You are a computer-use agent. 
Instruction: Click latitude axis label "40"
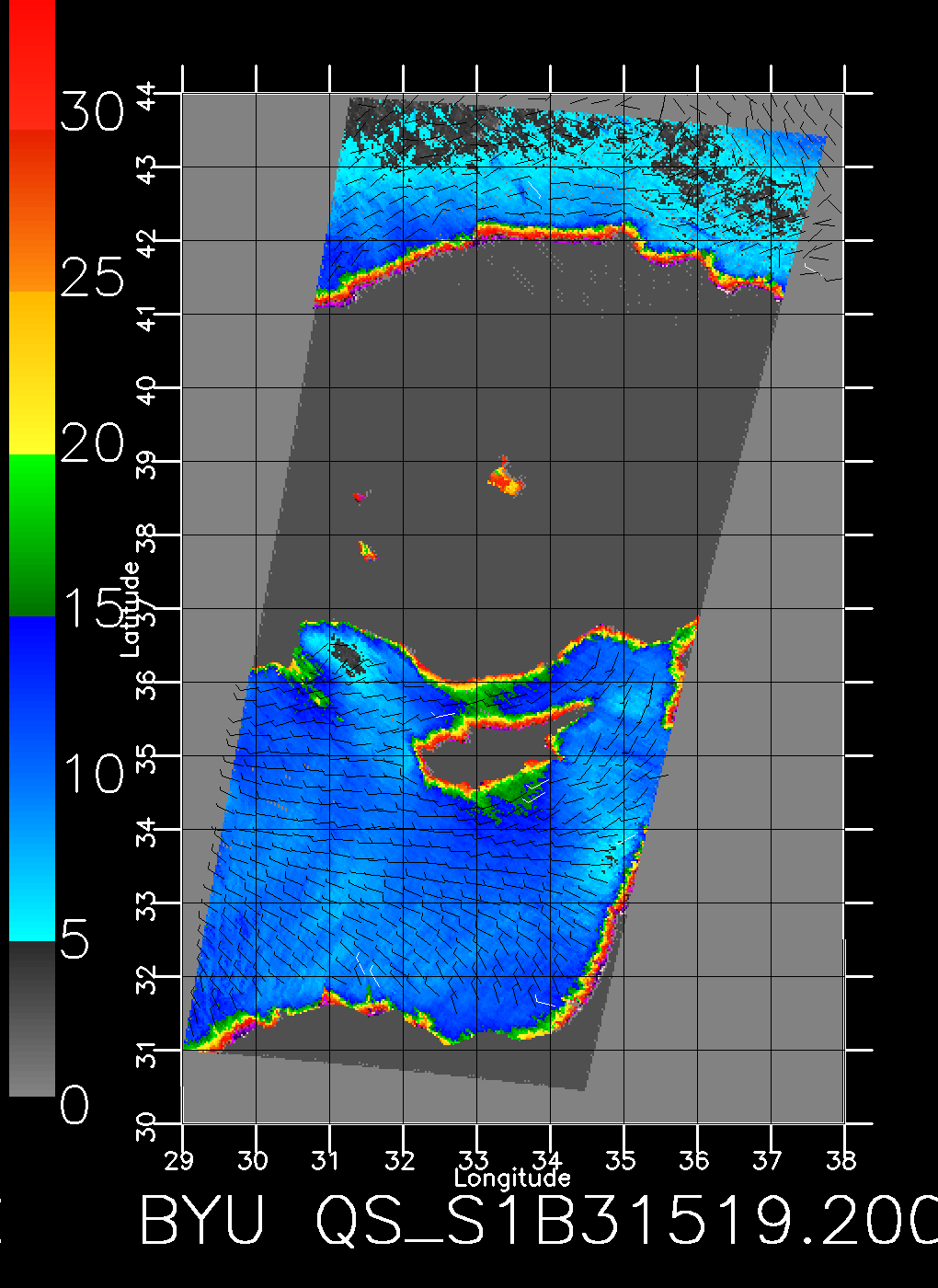[x=147, y=389]
